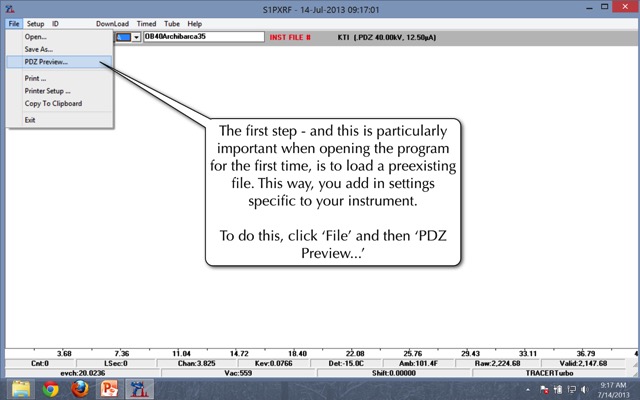Image resolution: width=640 pixels, height=400 pixels.
Task: Click evch:20.0236 status cell
Action: pyautogui.click(x=83, y=373)
